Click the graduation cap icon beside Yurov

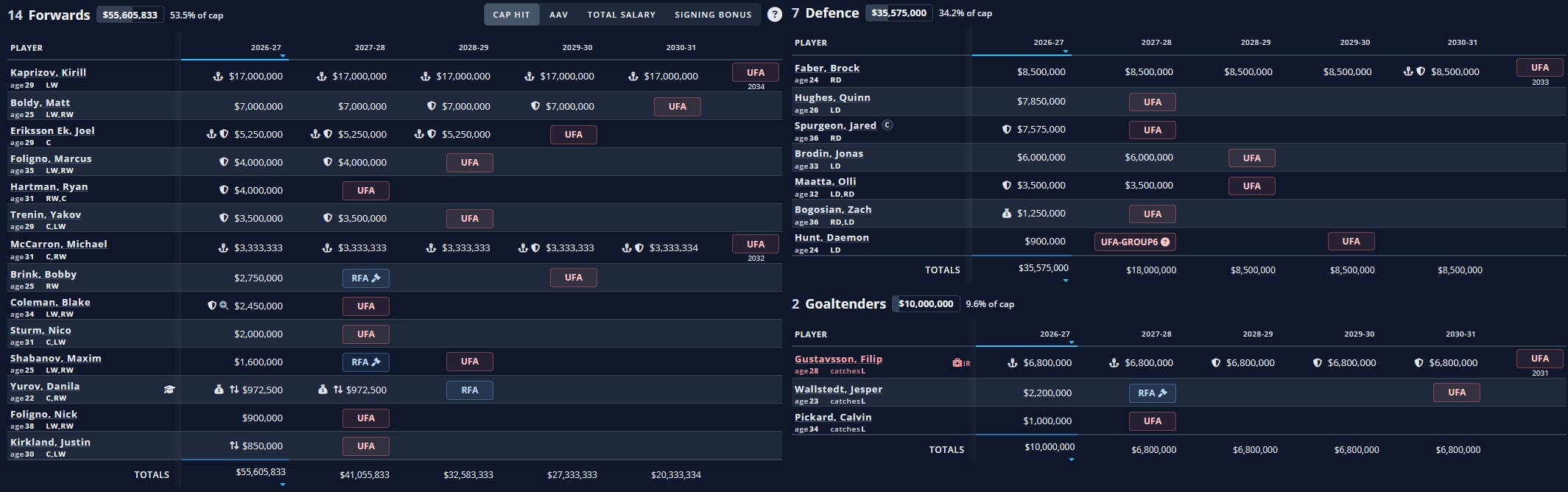169,390
